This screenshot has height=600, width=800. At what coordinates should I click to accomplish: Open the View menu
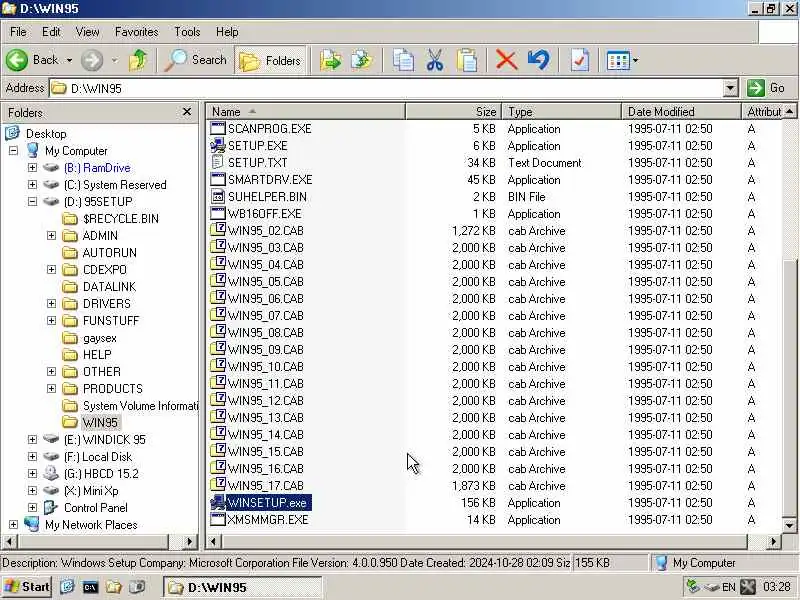point(87,32)
